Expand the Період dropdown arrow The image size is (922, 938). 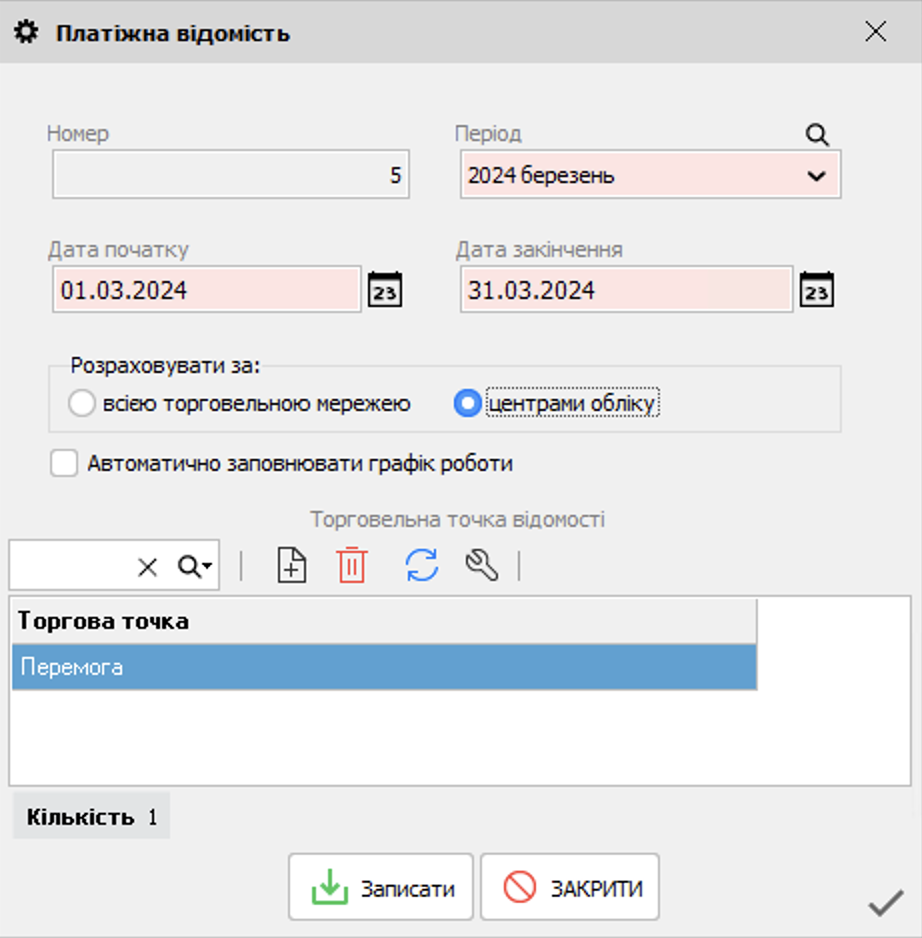click(816, 176)
